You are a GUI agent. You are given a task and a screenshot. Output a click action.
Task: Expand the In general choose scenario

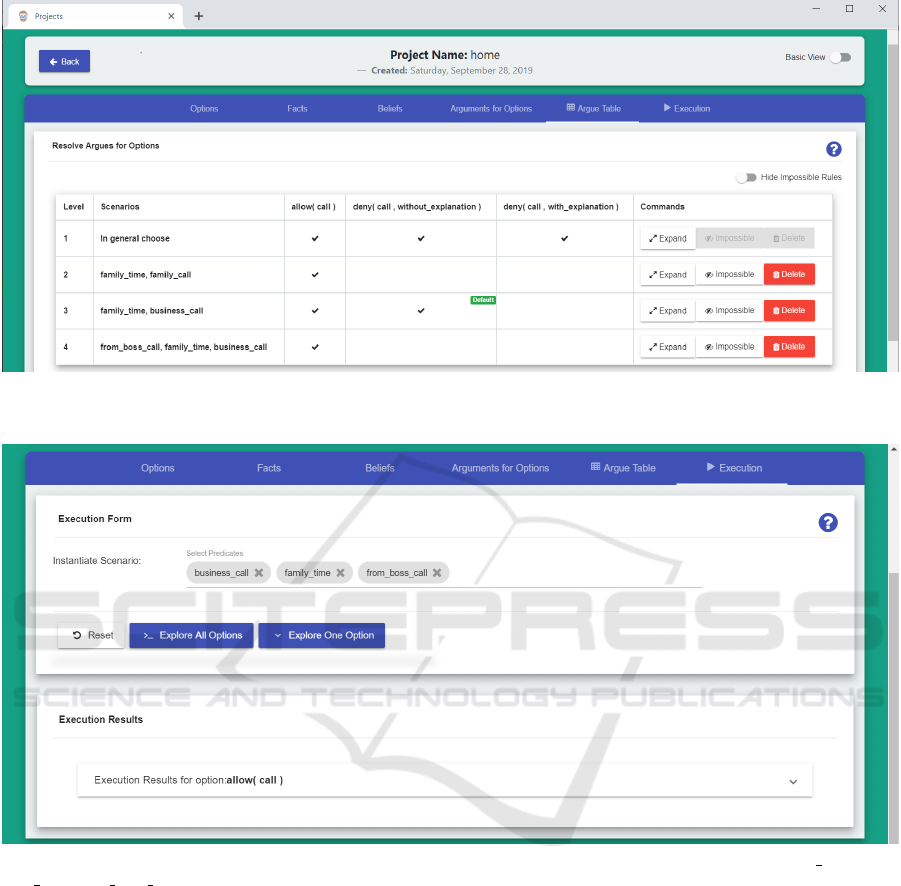(667, 238)
